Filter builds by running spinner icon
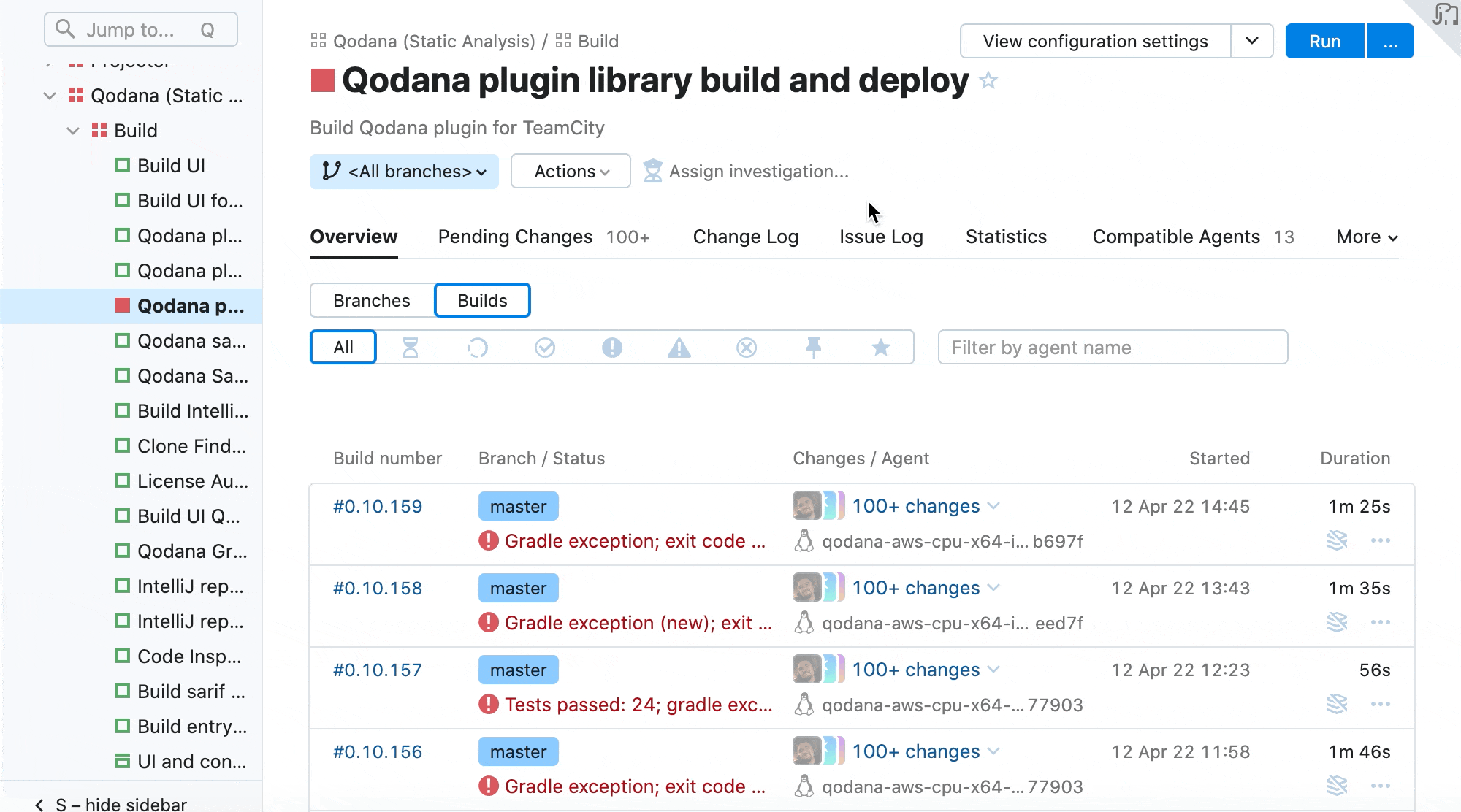 (x=478, y=348)
